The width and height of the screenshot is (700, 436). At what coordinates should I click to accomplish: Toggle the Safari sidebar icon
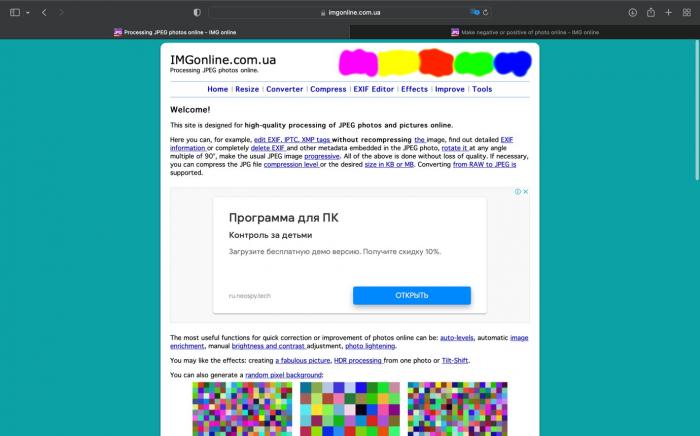click(15, 12)
